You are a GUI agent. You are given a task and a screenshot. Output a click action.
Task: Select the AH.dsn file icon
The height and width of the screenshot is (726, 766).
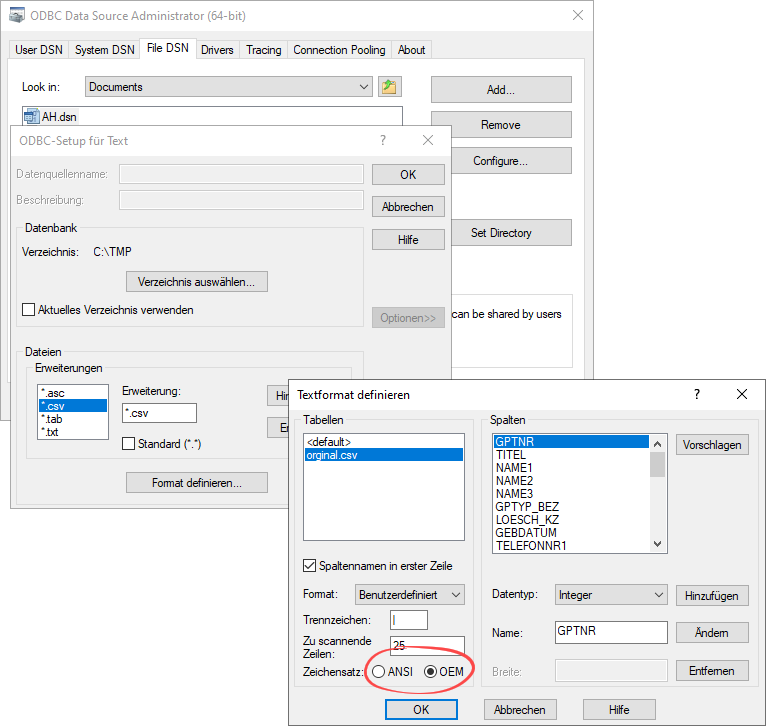tap(31, 117)
